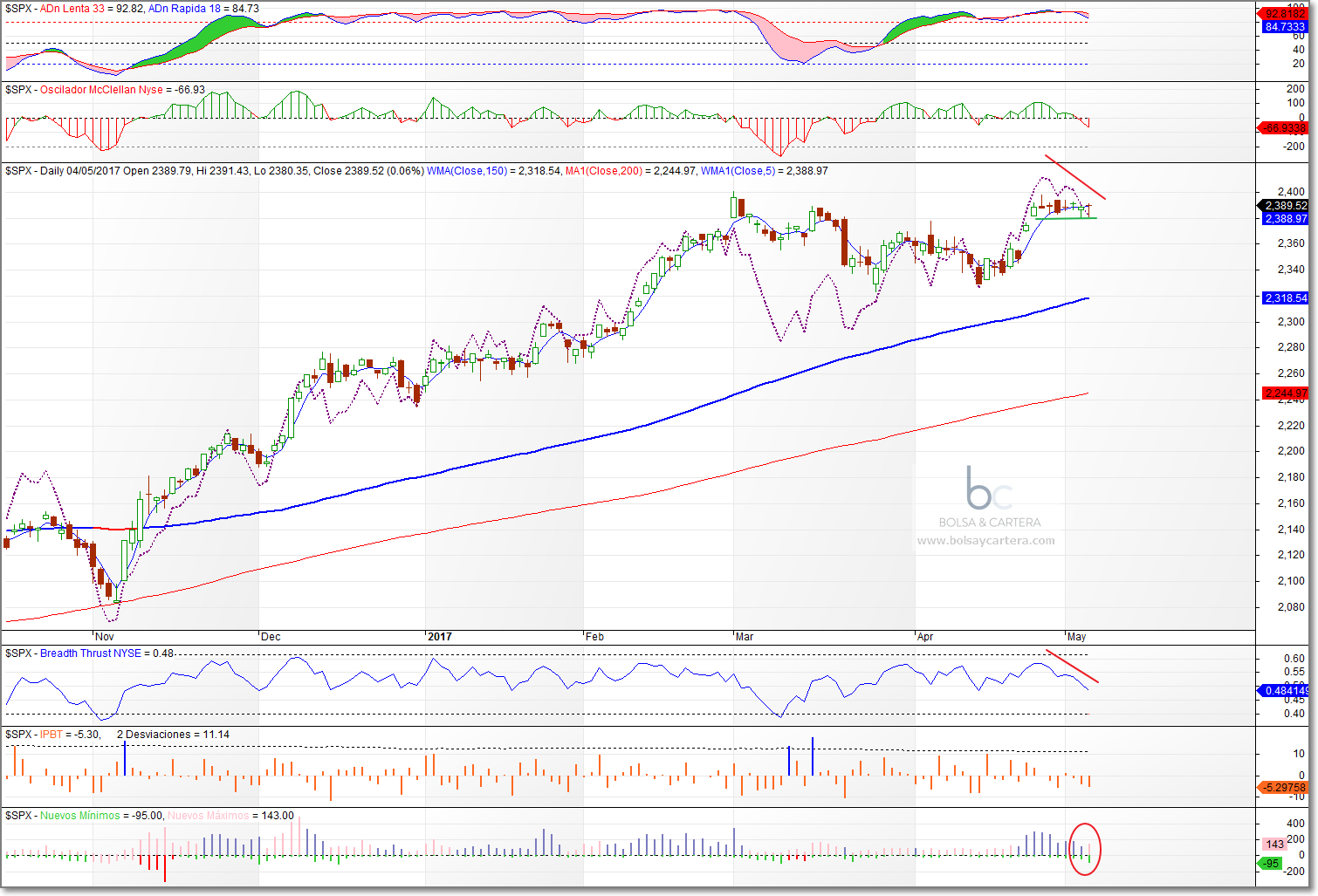Click the 2,300 price axis label
This screenshot has height=896, width=1318.
(1291, 322)
